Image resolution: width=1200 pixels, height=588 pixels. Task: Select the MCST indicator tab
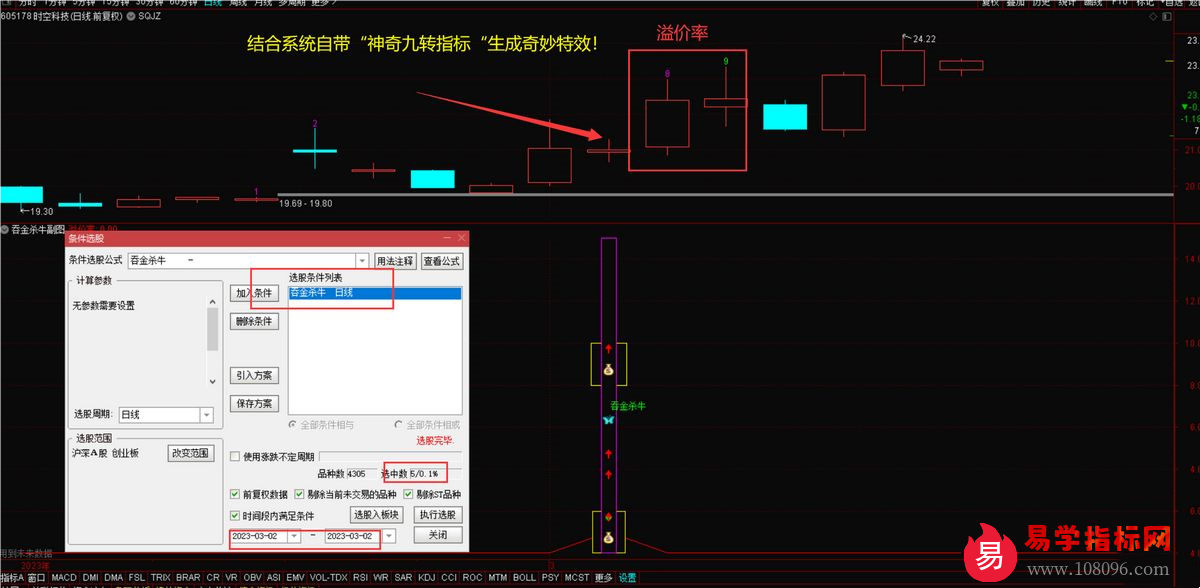click(x=577, y=578)
